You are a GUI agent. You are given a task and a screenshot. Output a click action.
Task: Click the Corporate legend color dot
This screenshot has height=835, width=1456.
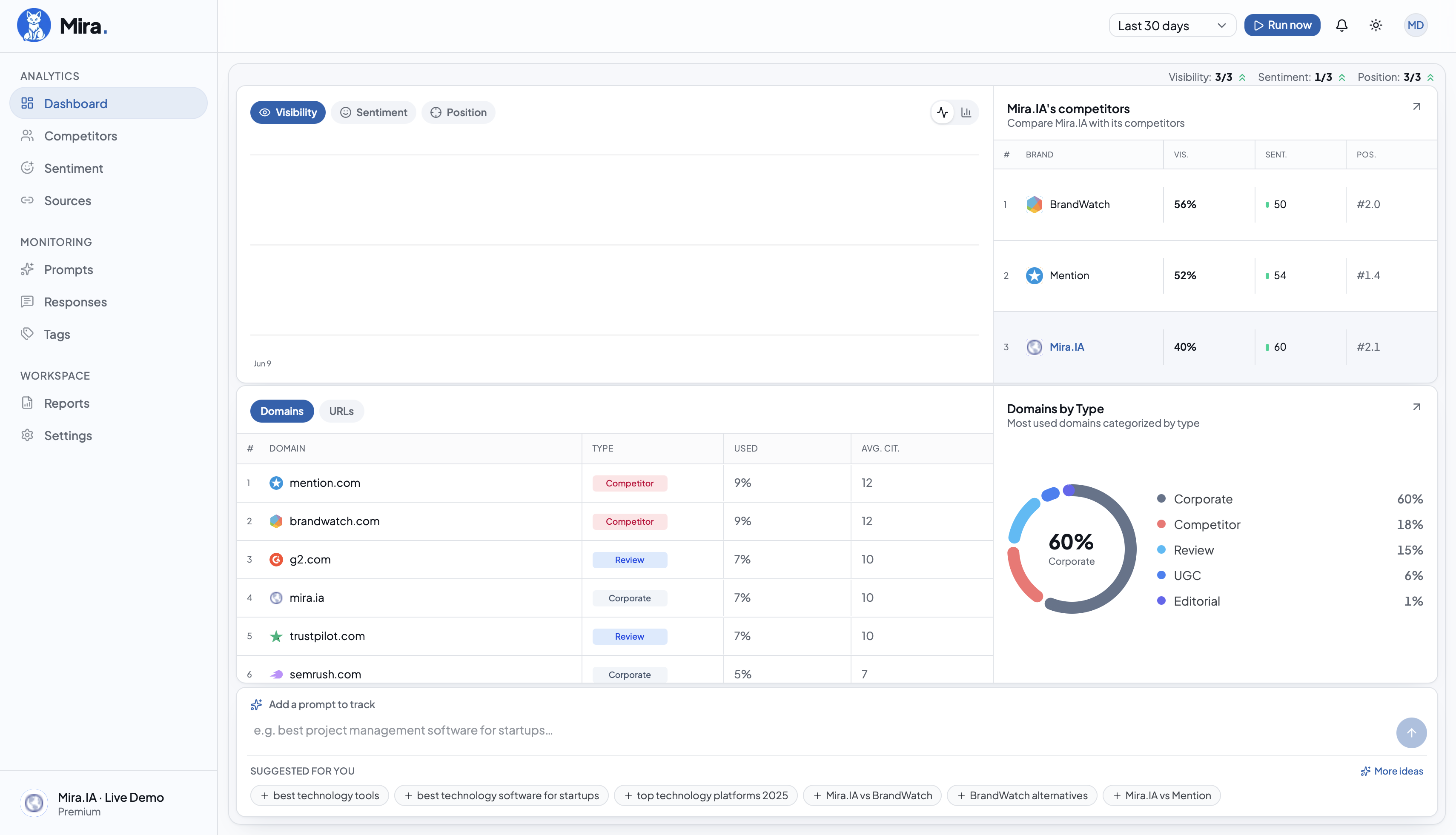pyautogui.click(x=1161, y=499)
